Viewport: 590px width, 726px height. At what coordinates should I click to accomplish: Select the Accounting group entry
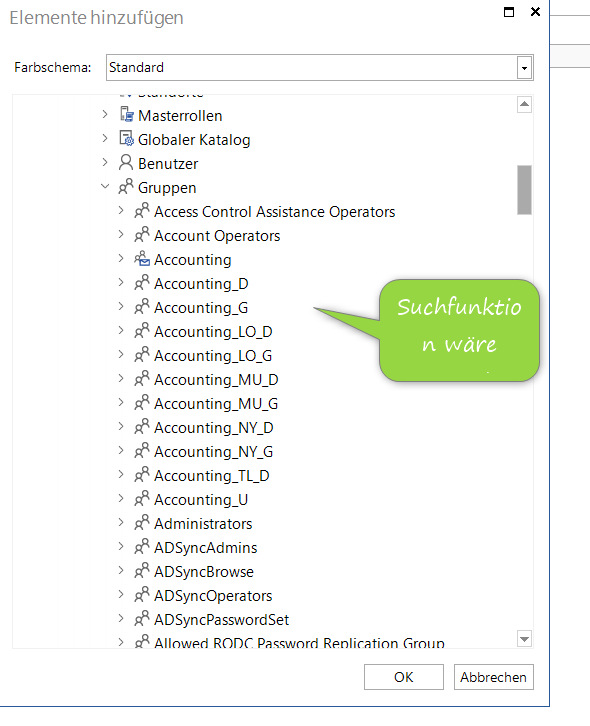pos(193,260)
